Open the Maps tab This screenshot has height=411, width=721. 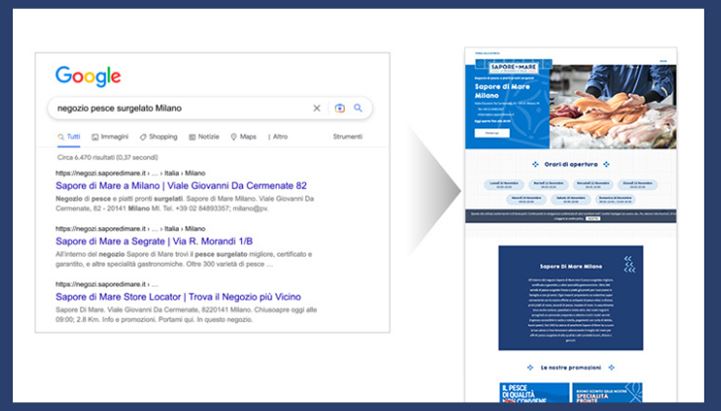point(243,136)
